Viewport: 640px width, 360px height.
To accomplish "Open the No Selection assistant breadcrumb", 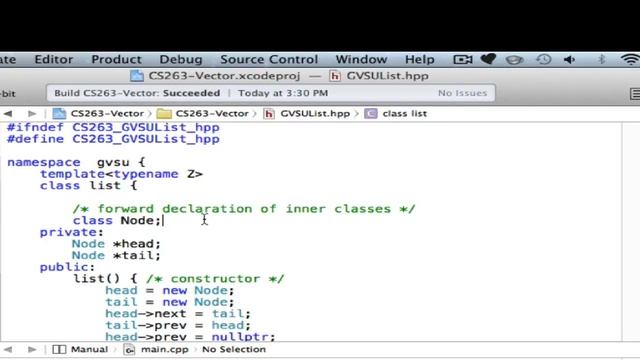I will (234, 349).
